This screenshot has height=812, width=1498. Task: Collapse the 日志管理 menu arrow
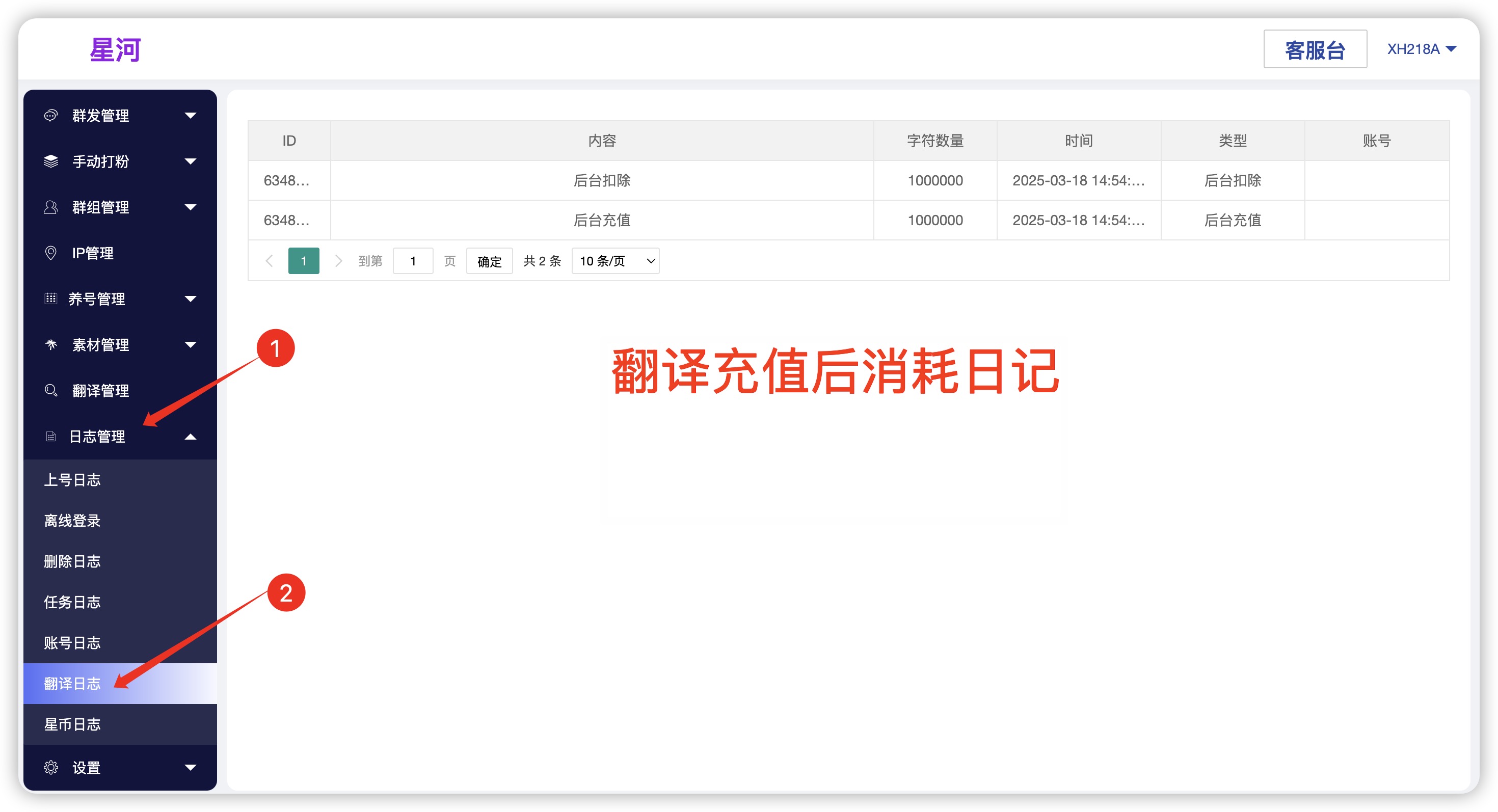[190, 437]
